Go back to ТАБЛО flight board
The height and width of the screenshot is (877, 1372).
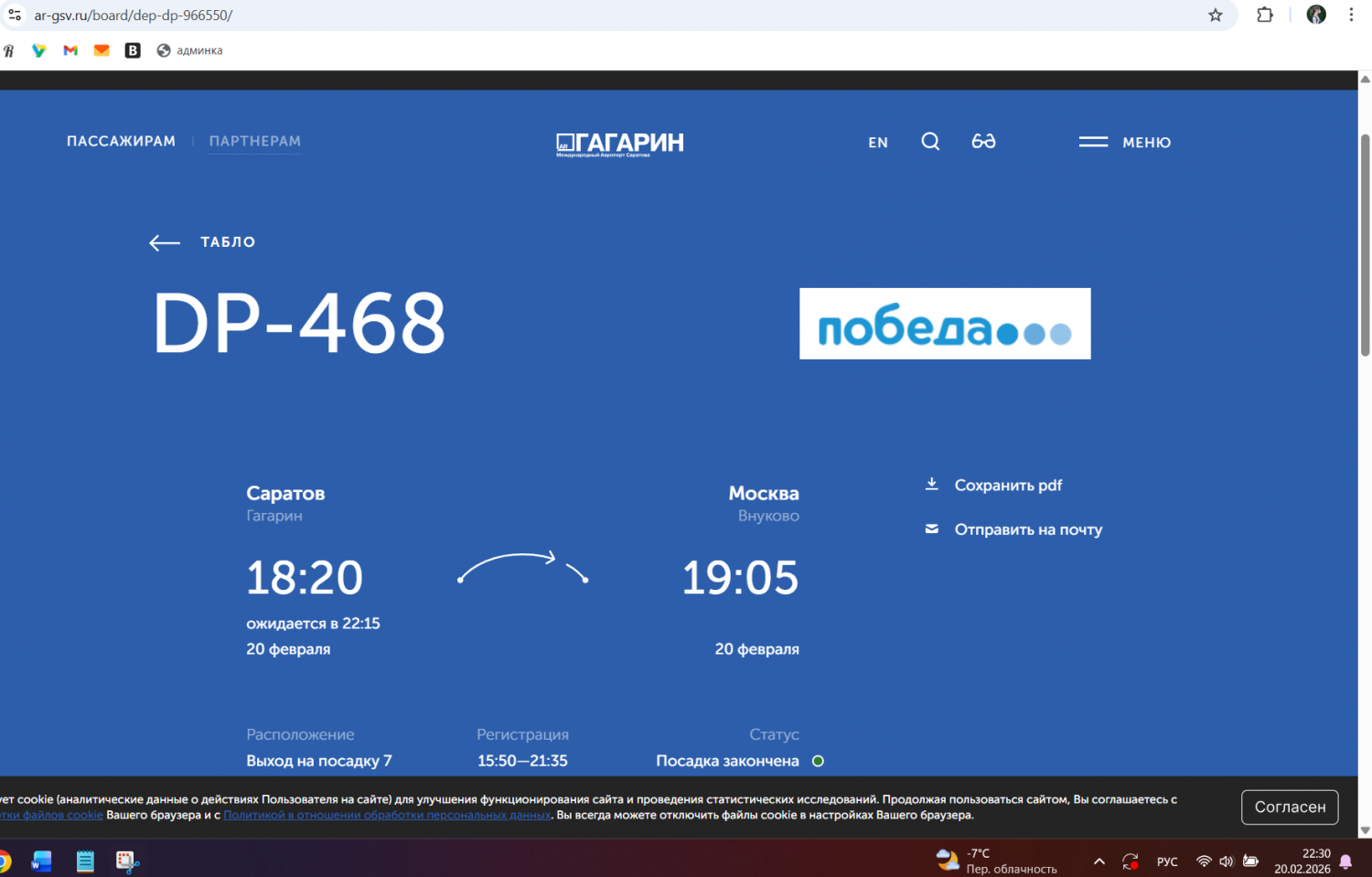[203, 242]
